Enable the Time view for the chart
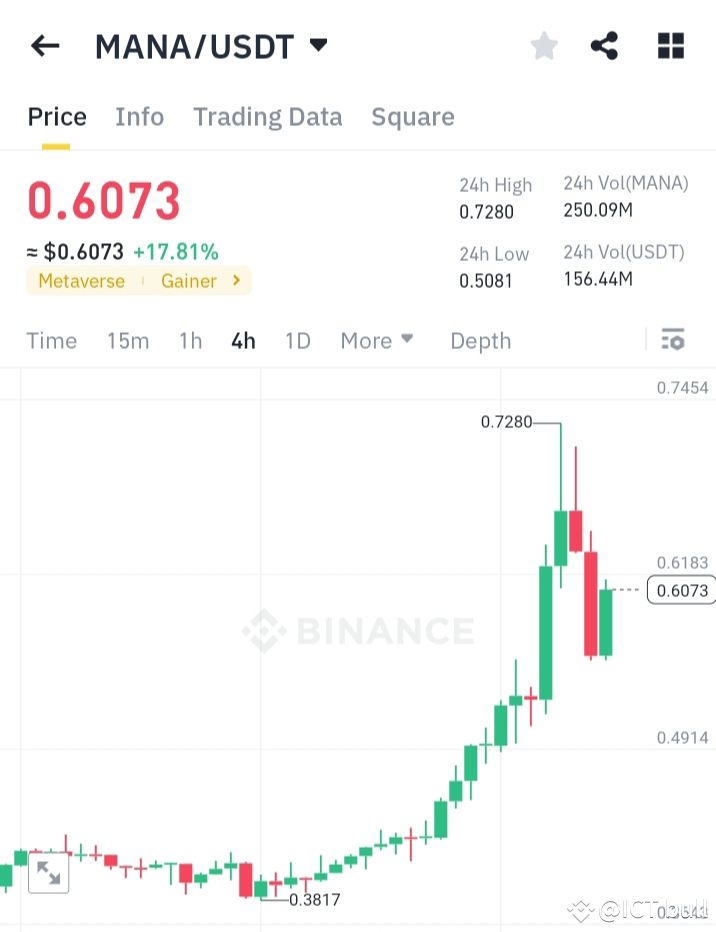The height and width of the screenshot is (932, 716). 51,341
